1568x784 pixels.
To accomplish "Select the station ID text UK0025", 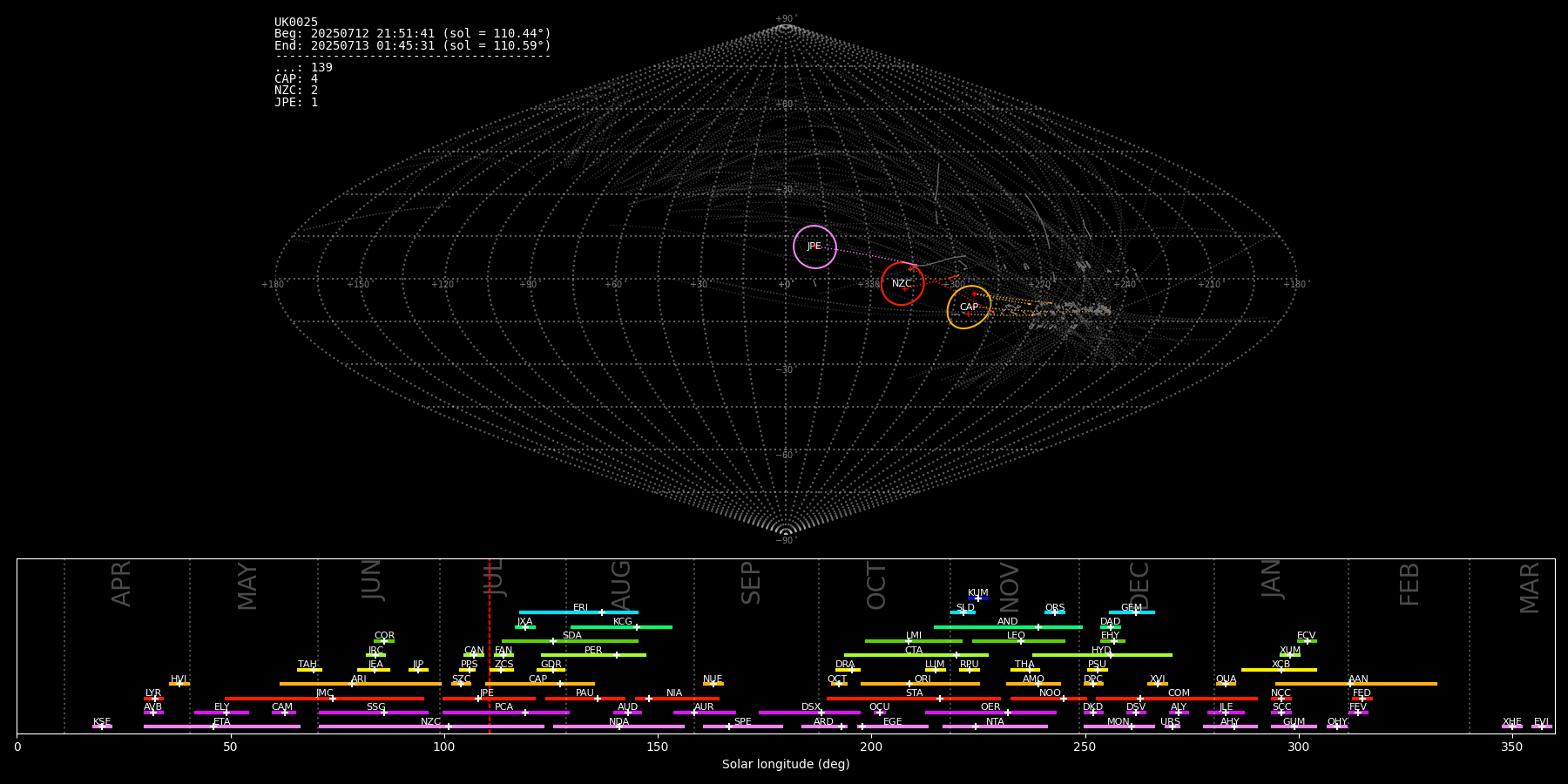I will [296, 23].
